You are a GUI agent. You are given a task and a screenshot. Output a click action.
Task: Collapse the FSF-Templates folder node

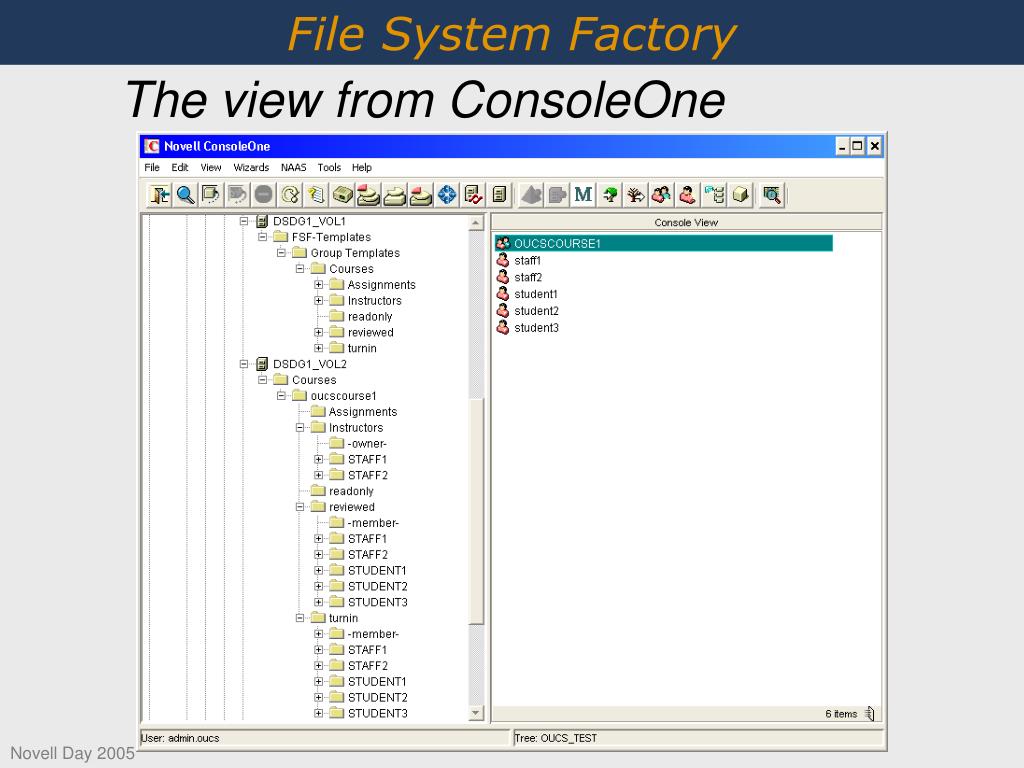pos(263,237)
